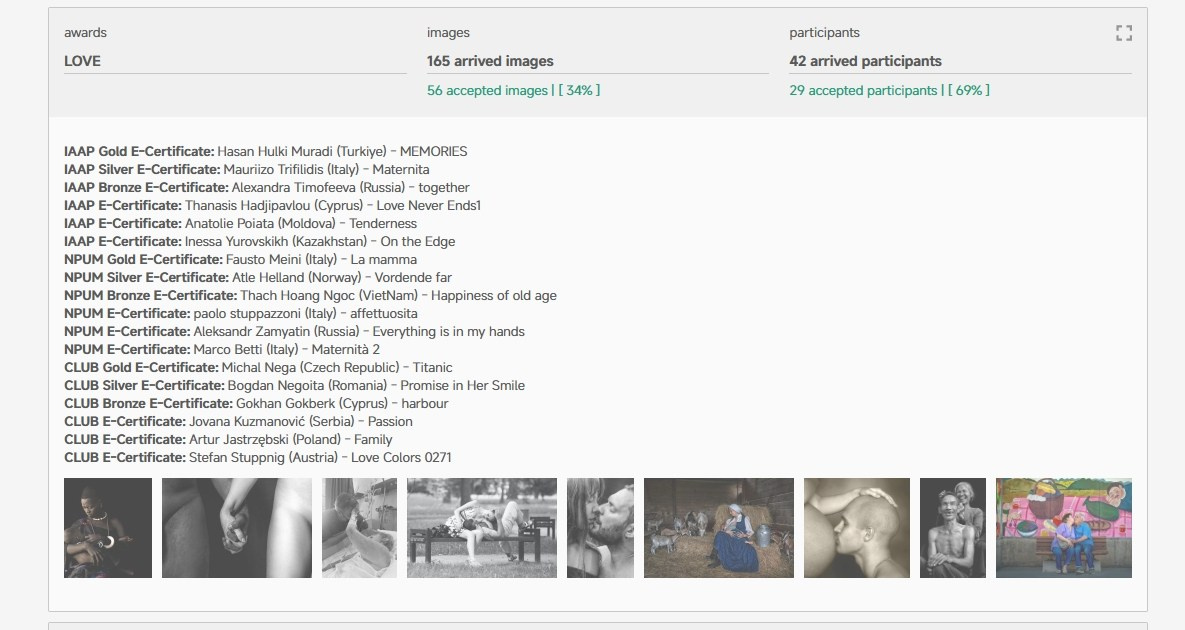View the sepia kiss on bald head photo
The height and width of the screenshot is (630, 1185).
(x=857, y=528)
